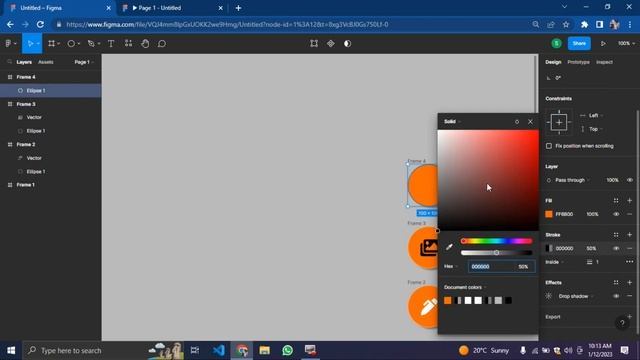This screenshot has height=360, width=640.
Task: Select the Ellipse shape tool
Action: [71, 43]
